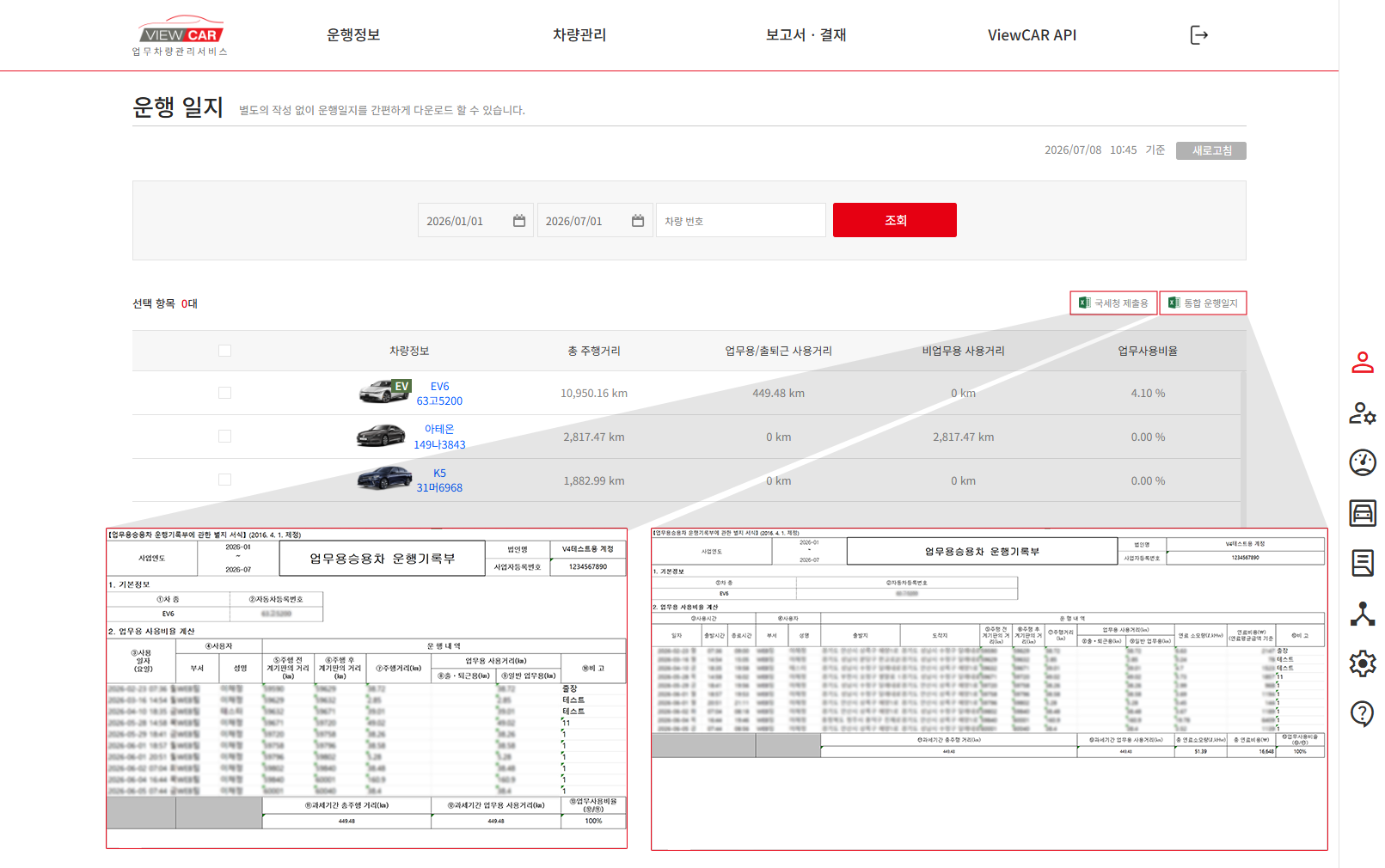Click the user profile sidebar icon
1385x868 pixels.
[x=1363, y=363]
